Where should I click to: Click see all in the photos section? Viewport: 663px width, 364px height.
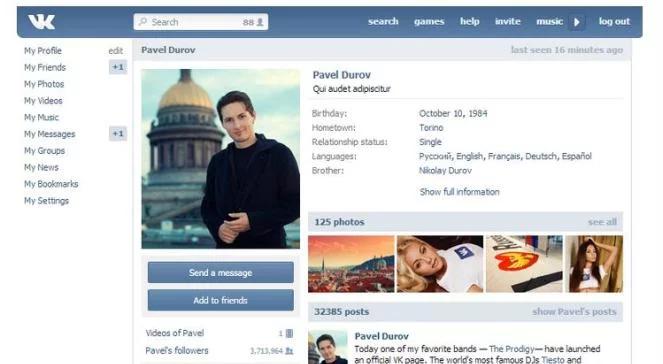(x=602, y=222)
